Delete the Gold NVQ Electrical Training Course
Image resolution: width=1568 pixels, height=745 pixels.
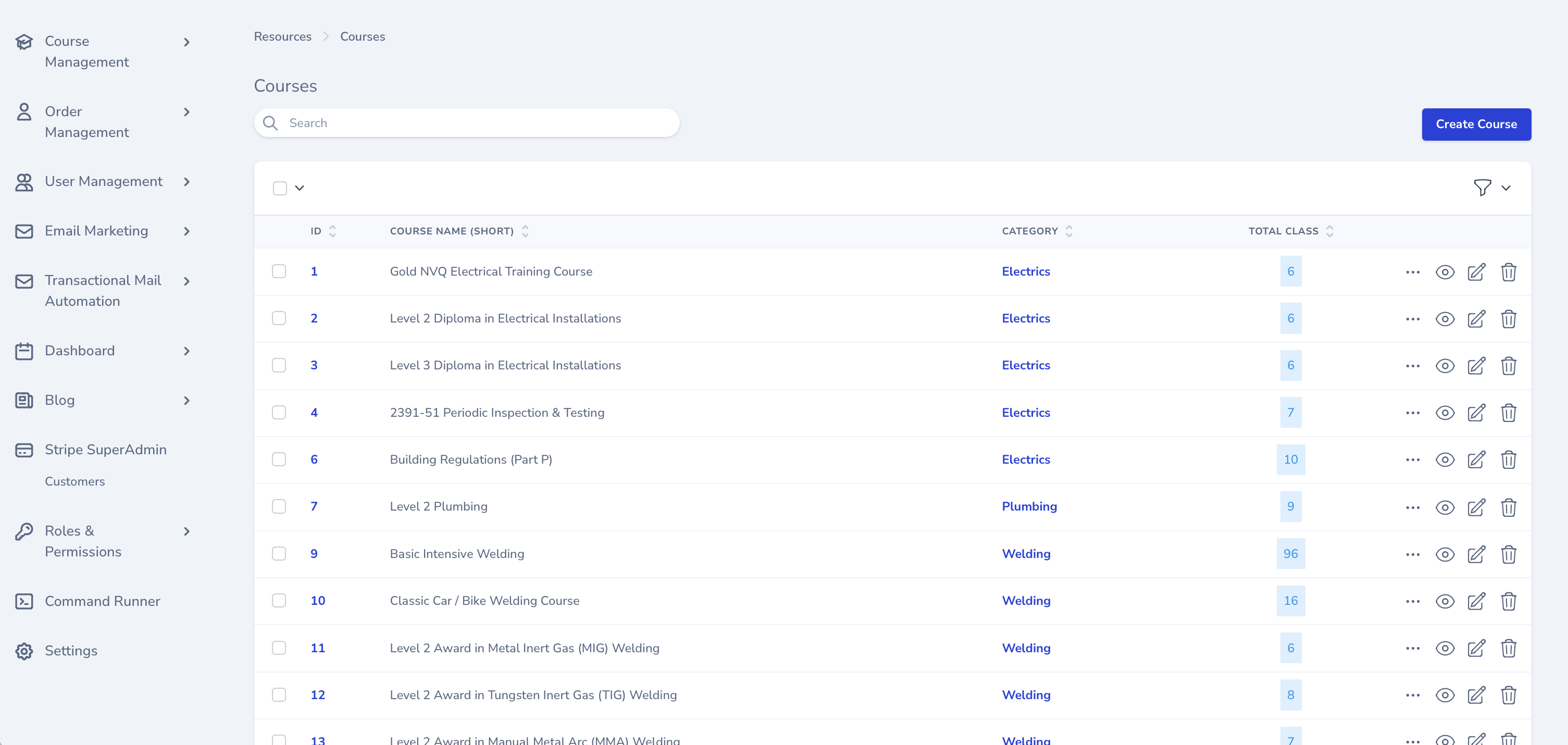[x=1508, y=272]
